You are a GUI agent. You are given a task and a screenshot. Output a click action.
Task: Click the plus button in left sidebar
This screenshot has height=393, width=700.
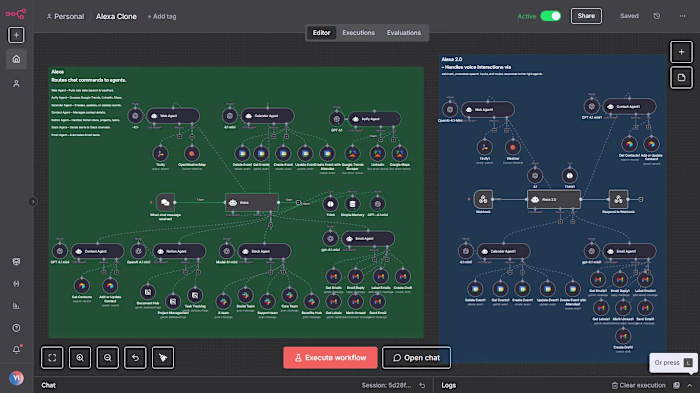[x=16, y=35]
